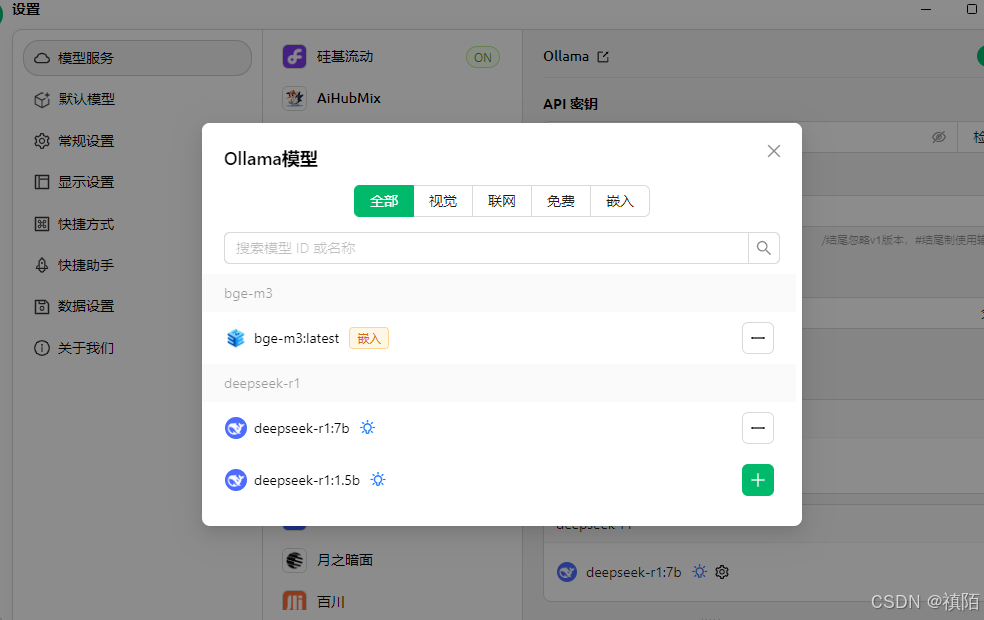984x620 pixels.
Task: Select the AiHubMix provider
Action: click(x=392, y=98)
